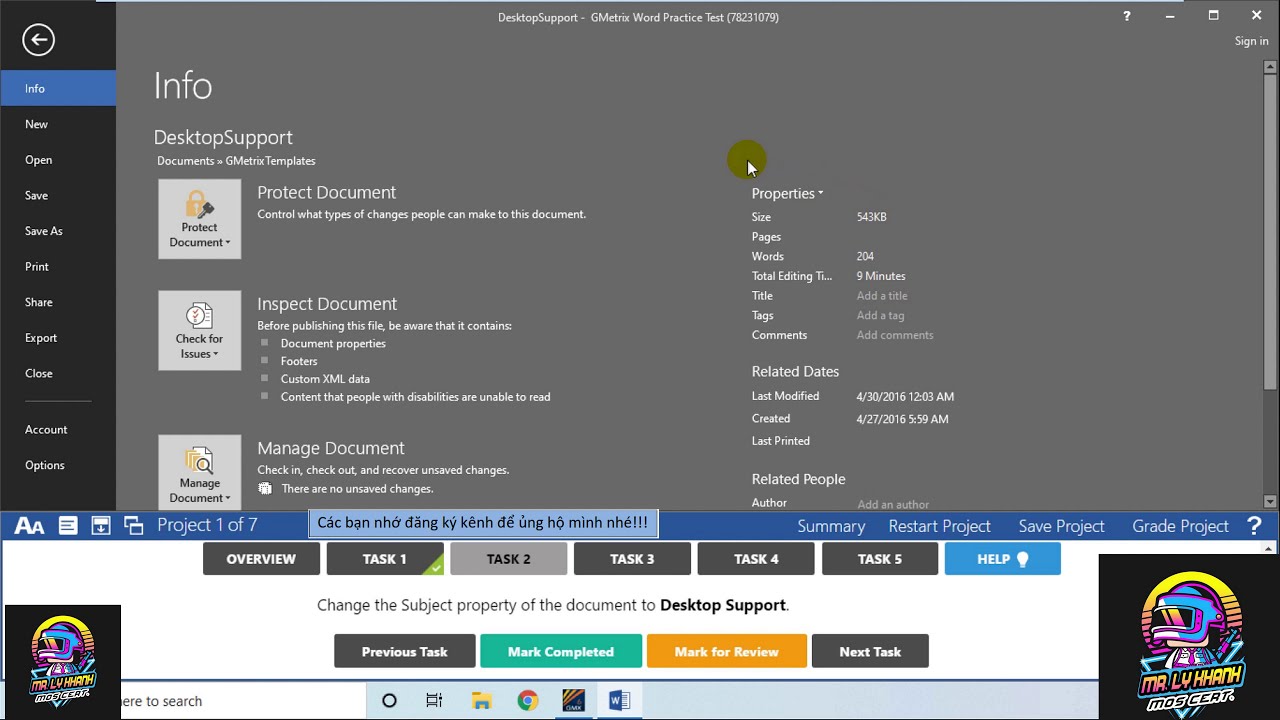Click the blue HELP lightbulb button
Viewport: 1280px width, 720px height.
click(x=1003, y=559)
